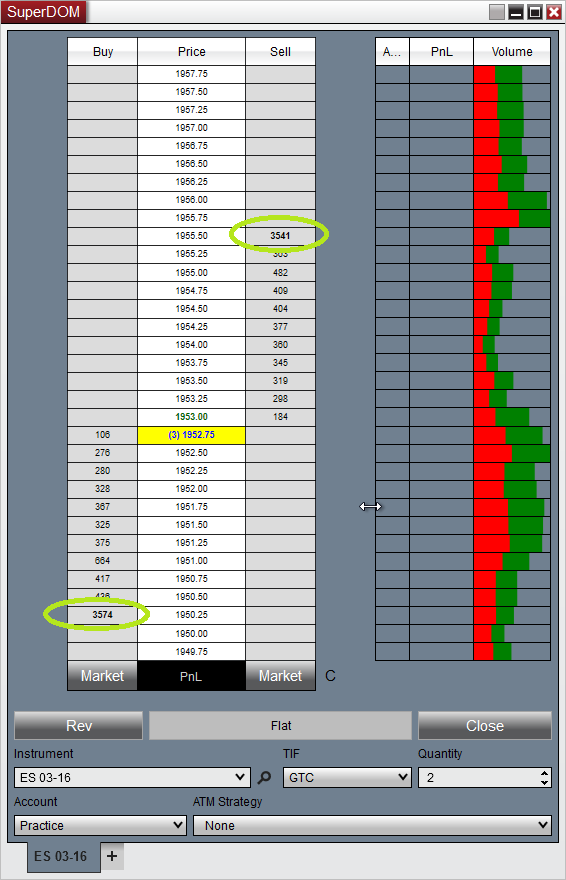This screenshot has width=566, height=880.
Task: Click the volume bar in the 1952.50 row
Action: (x=512, y=453)
